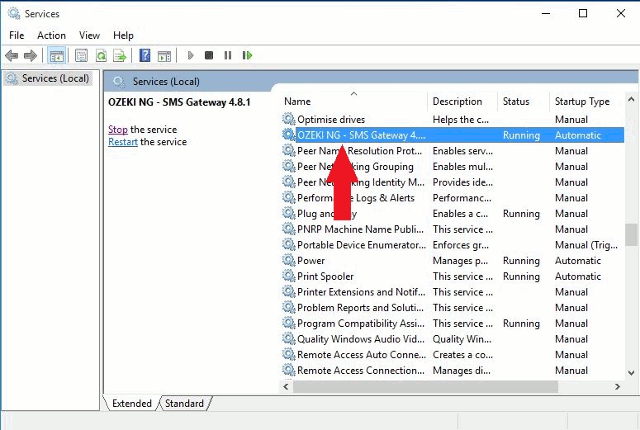Screen dimensions: 640x430
Task: Click the Performanc... description cell
Action: point(462,198)
